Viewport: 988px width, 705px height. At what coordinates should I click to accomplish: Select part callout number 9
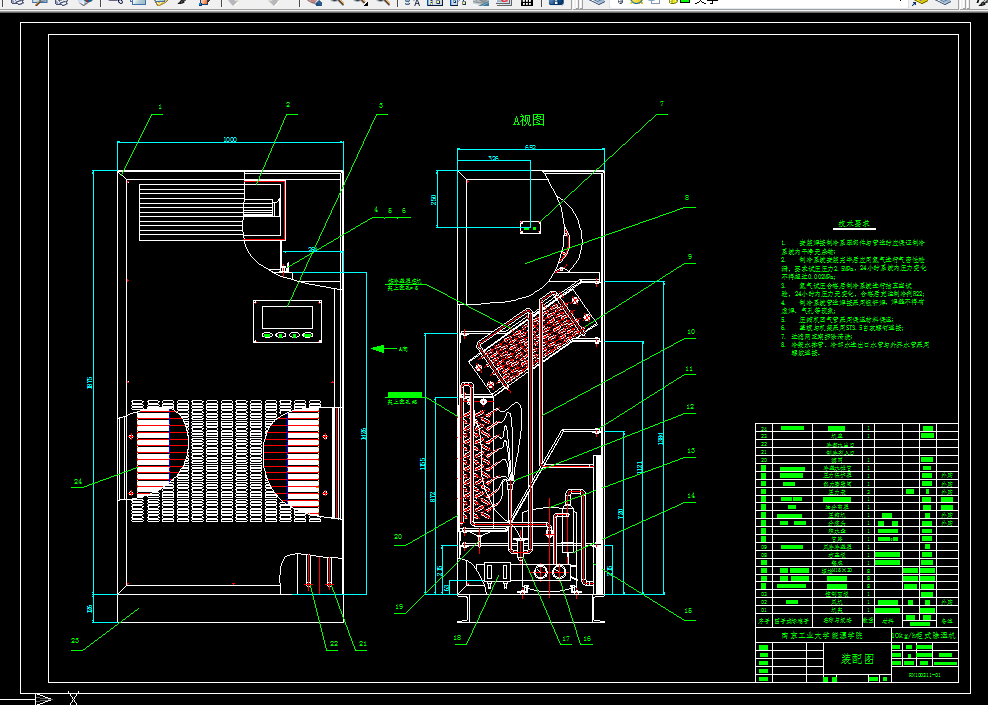[690, 257]
